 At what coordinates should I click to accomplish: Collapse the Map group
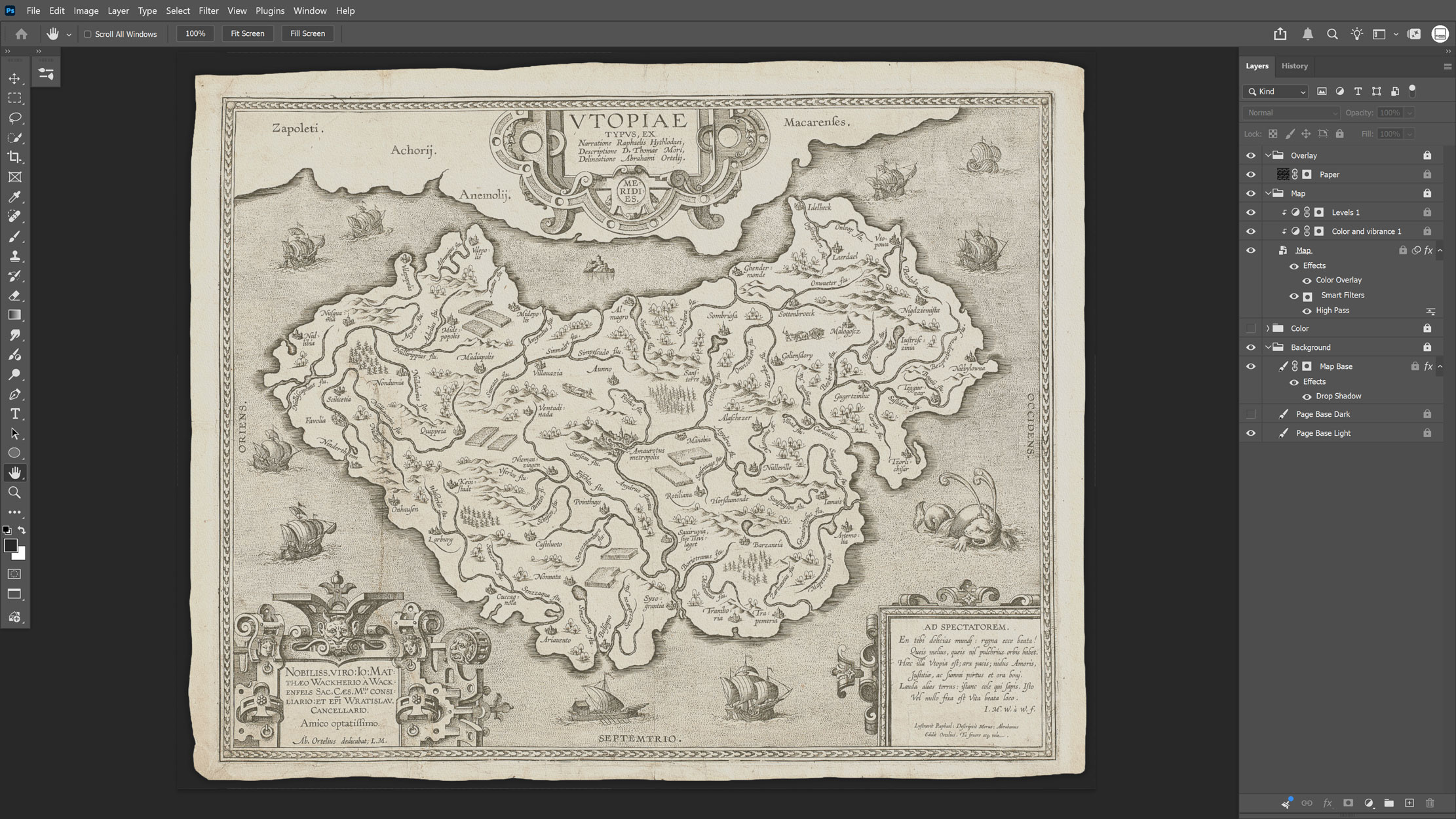pyautogui.click(x=1268, y=194)
